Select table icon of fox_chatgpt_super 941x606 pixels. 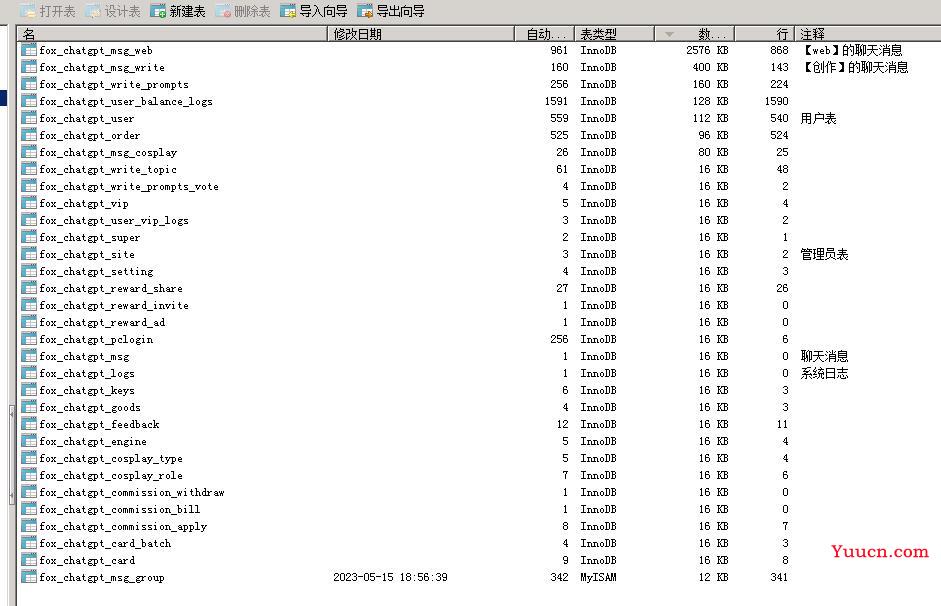[x=29, y=237]
